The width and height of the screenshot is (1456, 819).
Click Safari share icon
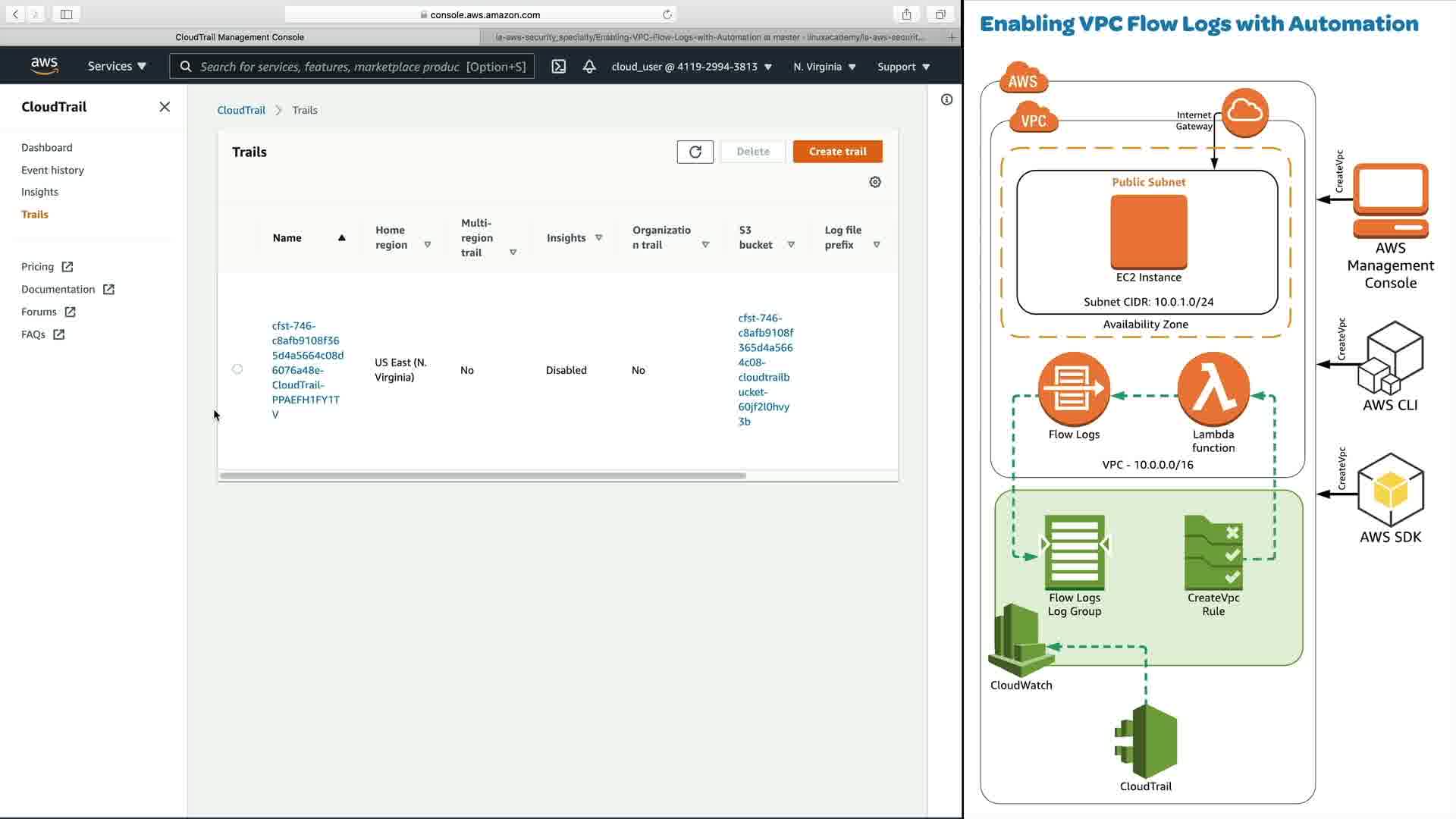point(906,14)
